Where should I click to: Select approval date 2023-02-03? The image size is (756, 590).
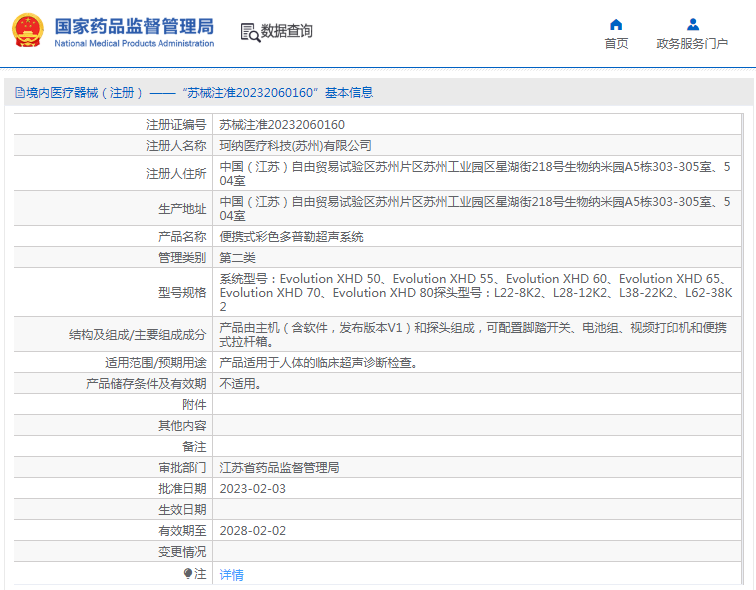[x=253, y=489]
